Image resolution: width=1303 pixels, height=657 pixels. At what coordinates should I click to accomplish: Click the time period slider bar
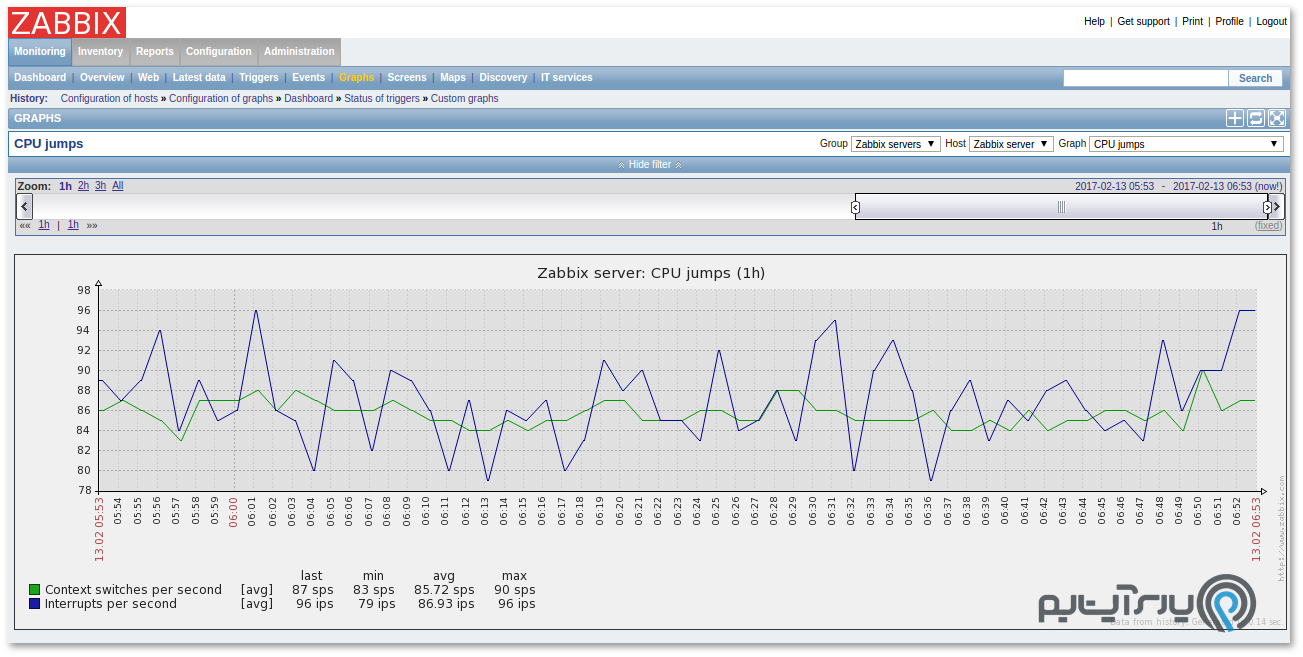tap(1060, 207)
